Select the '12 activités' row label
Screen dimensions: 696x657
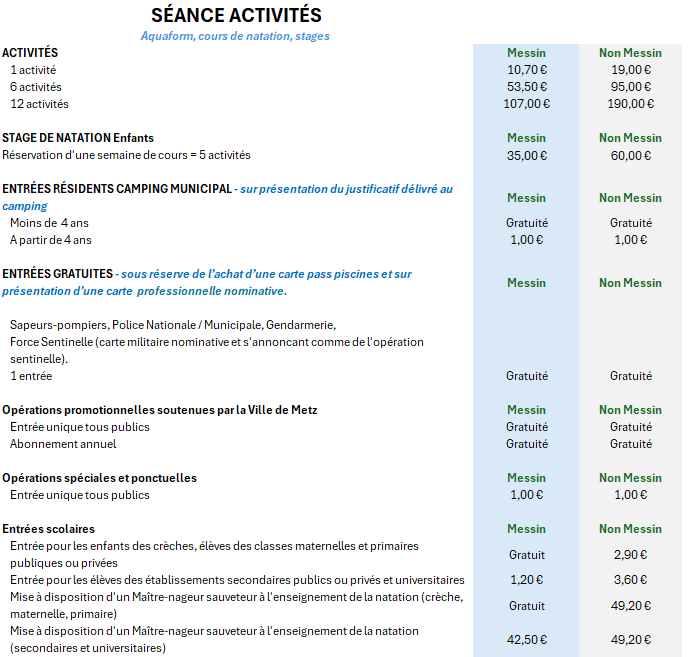[40, 104]
